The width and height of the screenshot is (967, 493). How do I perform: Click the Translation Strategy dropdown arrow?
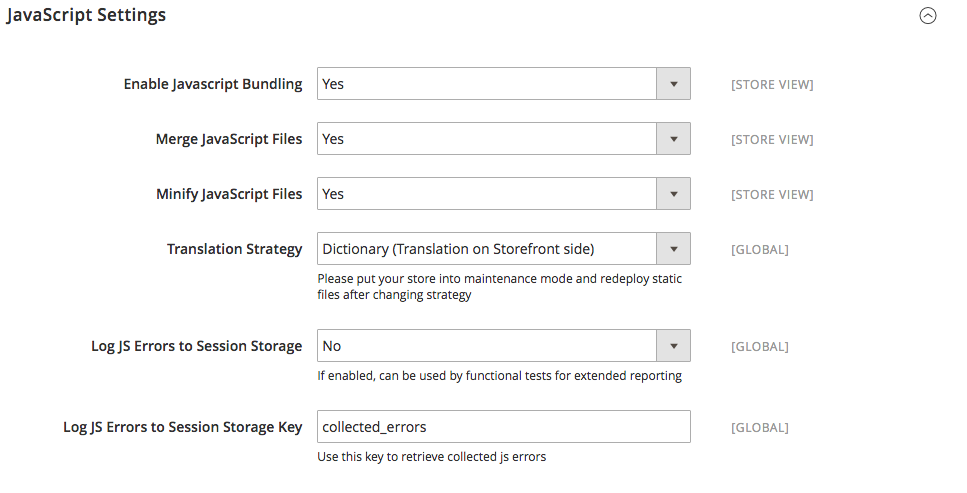pos(673,249)
